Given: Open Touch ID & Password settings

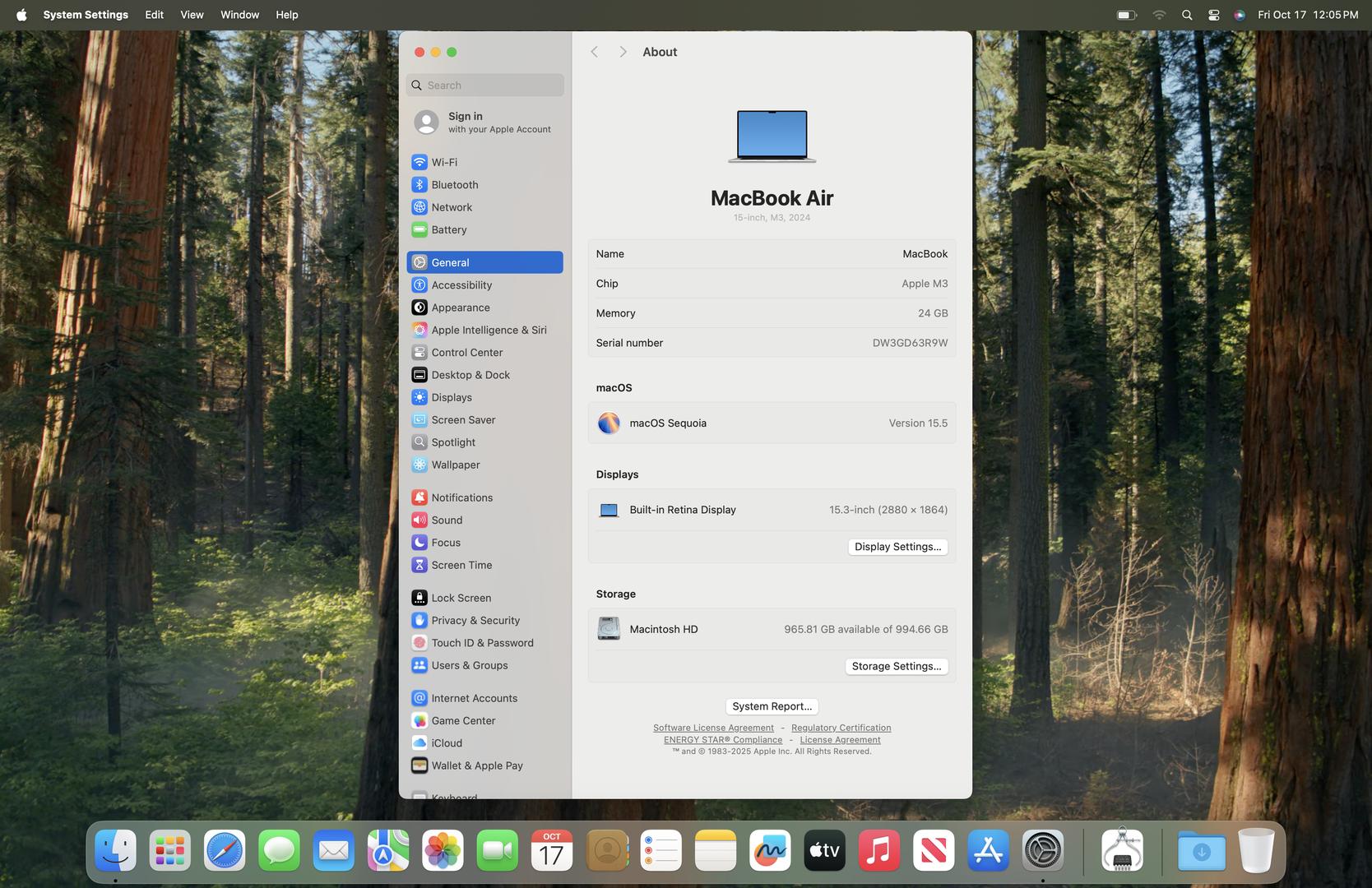Looking at the screenshot, I should 481,643.
